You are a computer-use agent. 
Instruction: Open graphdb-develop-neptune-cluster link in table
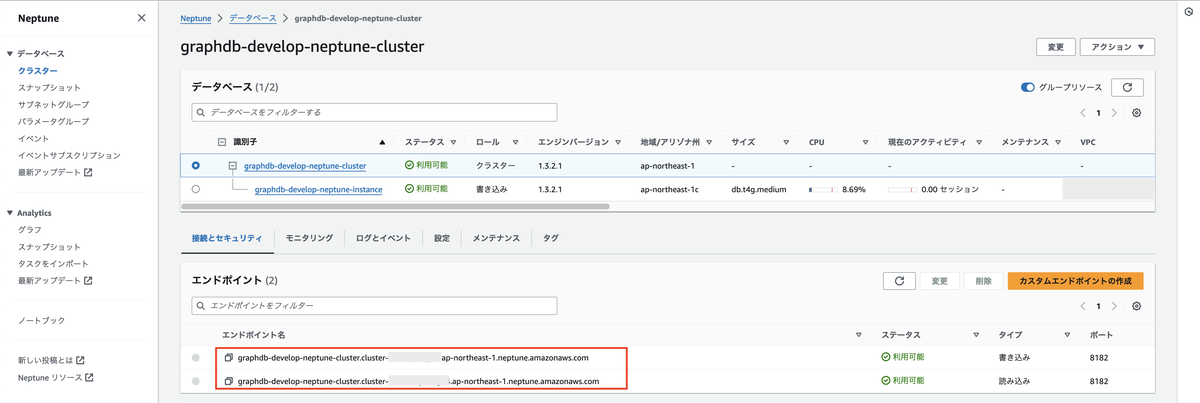point(305,166)
